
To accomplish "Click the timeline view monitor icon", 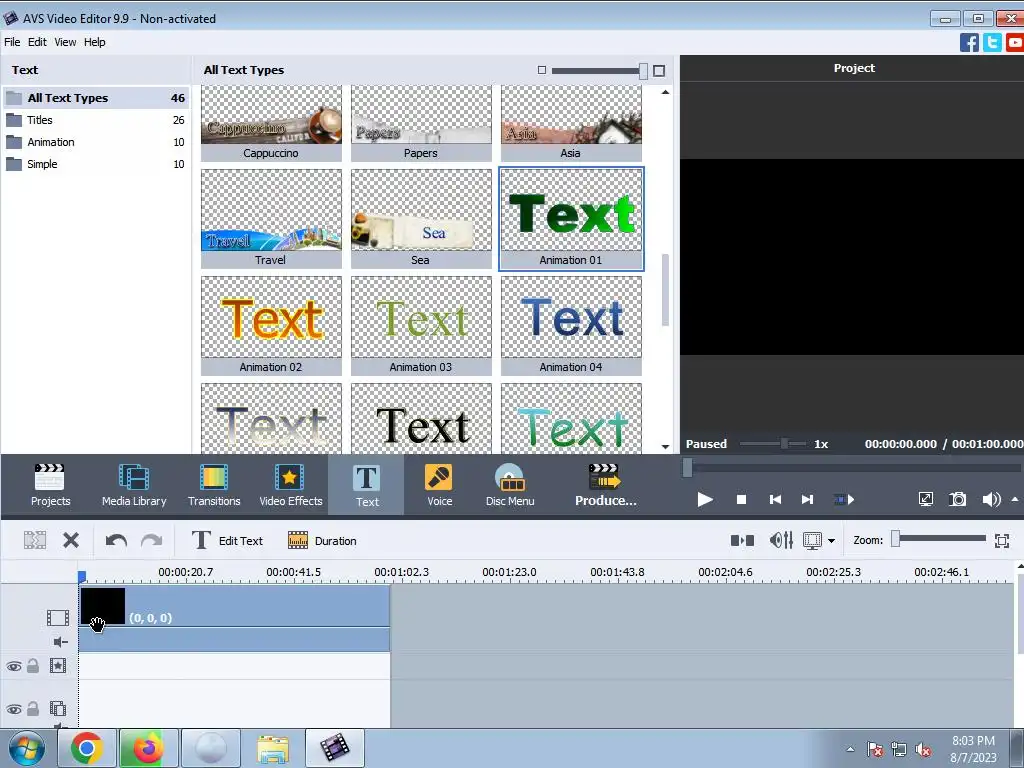I will tap(812, 541).
